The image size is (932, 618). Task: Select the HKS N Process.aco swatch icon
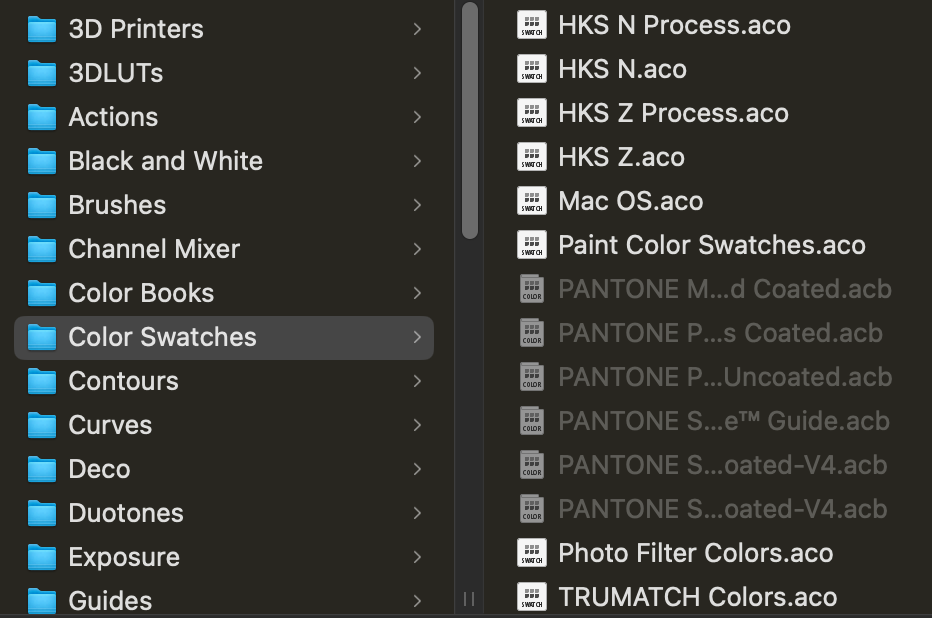[531, 24]
